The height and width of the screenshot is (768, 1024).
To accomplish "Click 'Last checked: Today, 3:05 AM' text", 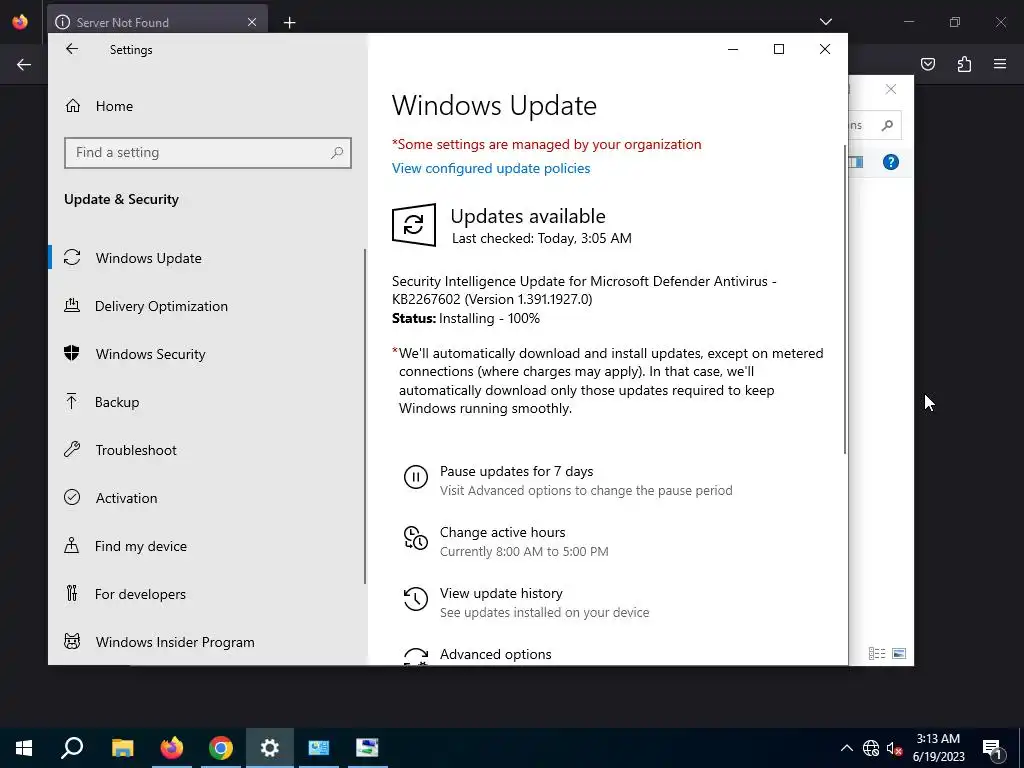I will [542, 238].
